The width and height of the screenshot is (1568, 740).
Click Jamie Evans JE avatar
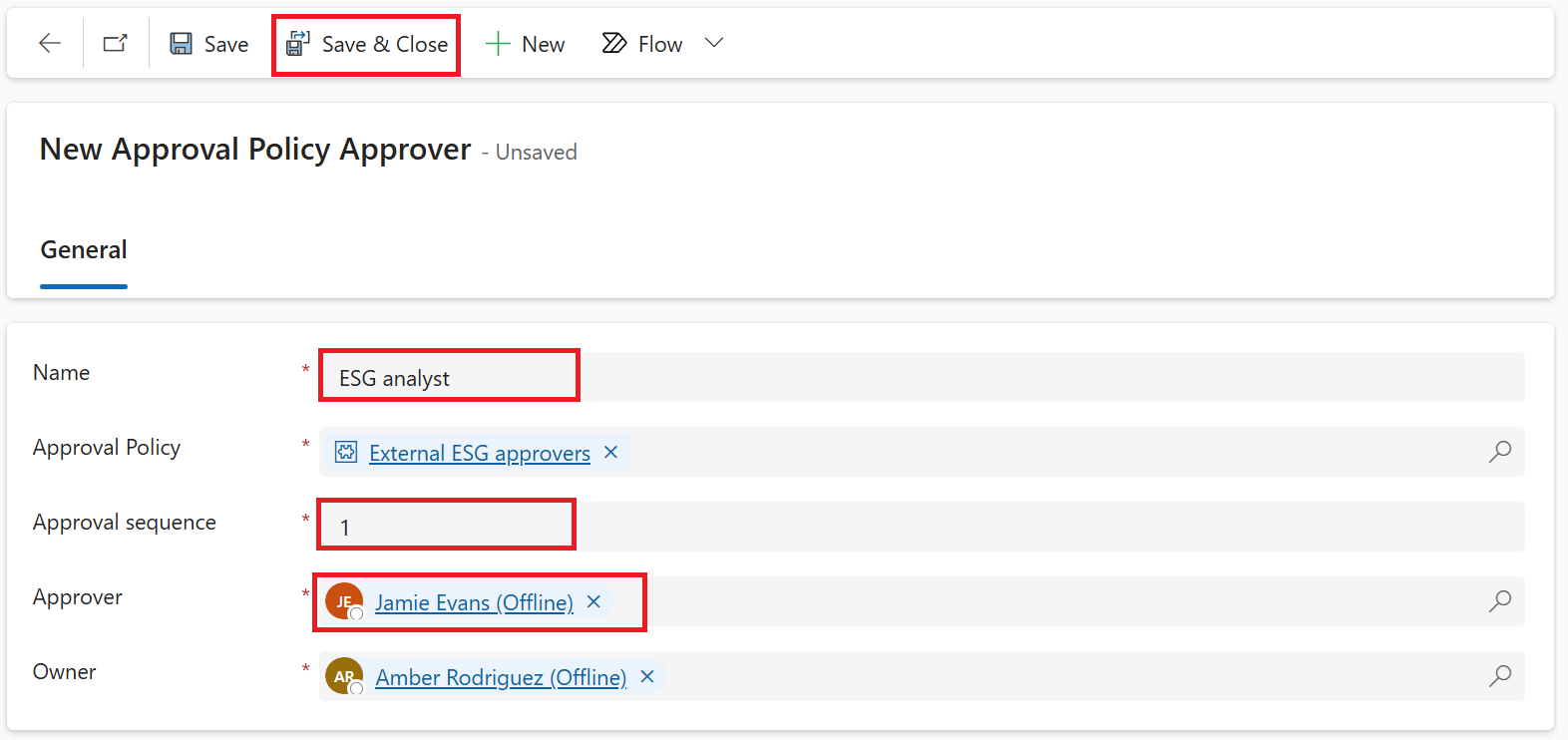[x=344, y=601]
